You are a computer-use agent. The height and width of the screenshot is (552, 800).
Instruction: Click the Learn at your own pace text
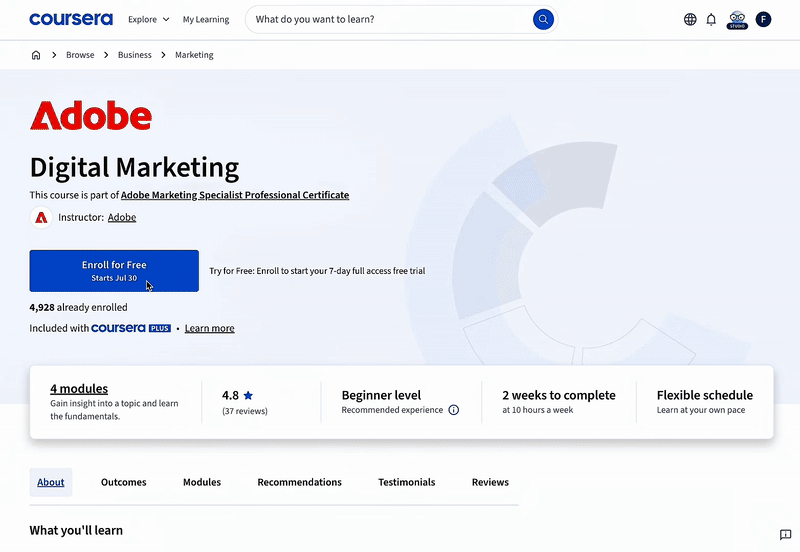(x=701, y=410)
